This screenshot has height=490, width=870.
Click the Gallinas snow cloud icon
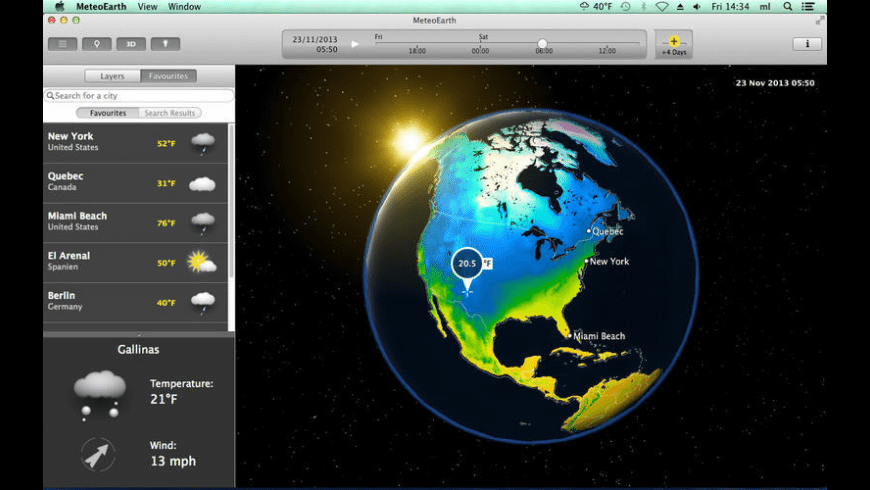[x=100, y=395]
